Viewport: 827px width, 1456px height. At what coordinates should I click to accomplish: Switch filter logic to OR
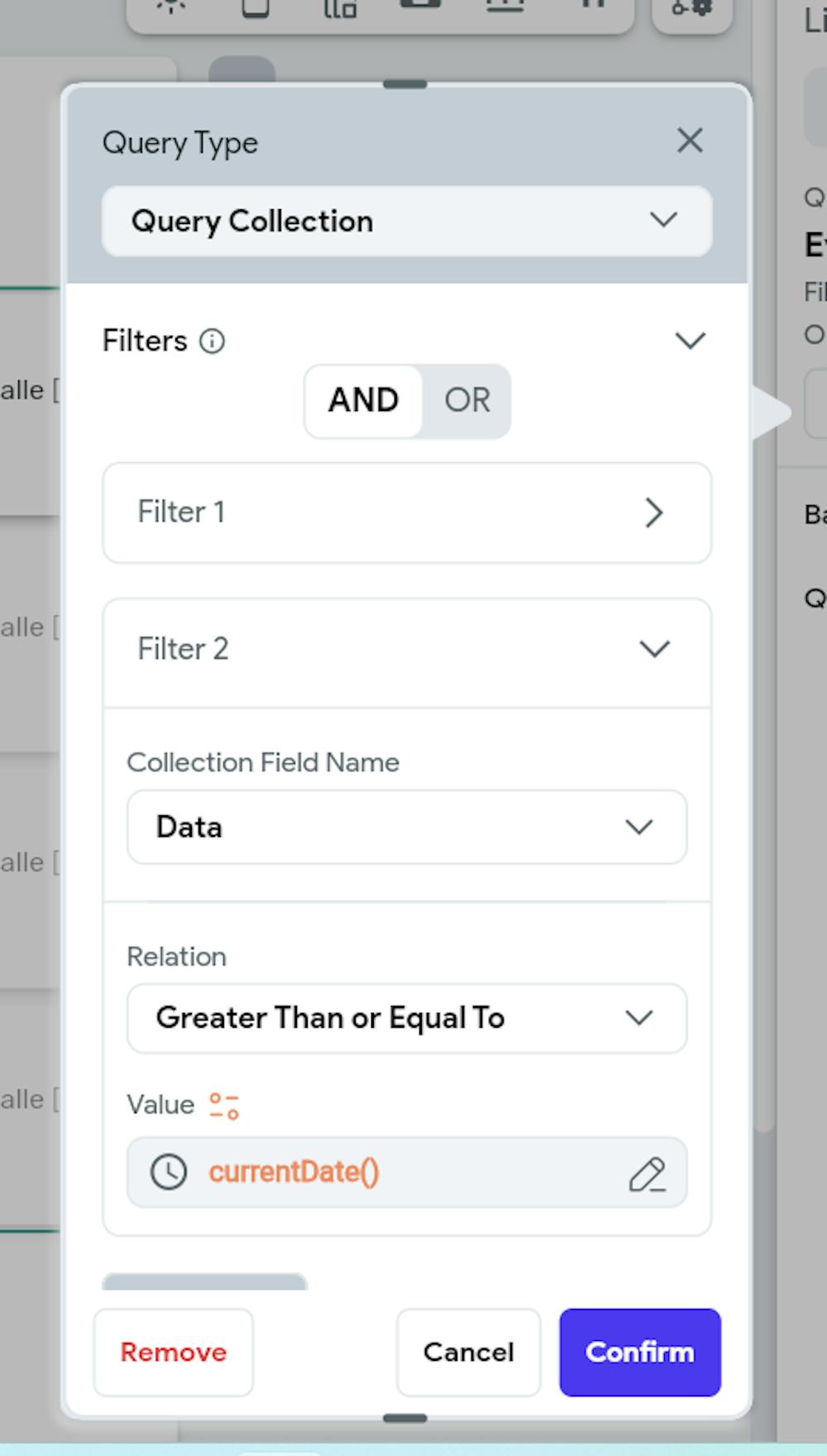[467, 401]
